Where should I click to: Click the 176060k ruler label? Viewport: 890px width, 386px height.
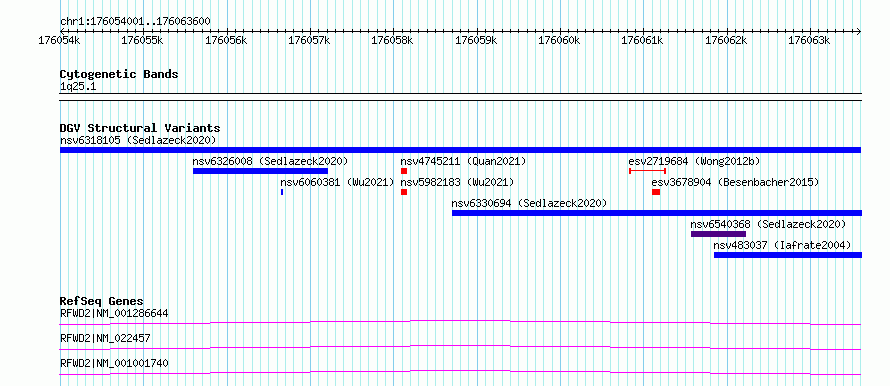(x=559, y=41)
